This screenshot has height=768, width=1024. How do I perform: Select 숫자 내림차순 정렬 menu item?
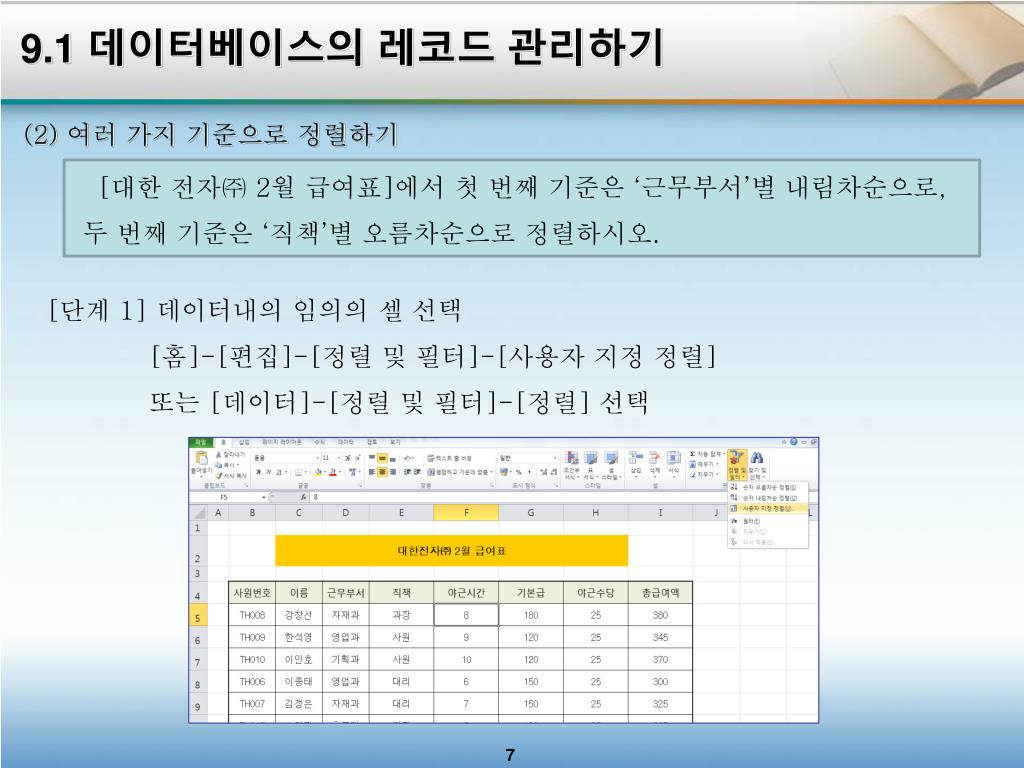(x=769, y=498)
